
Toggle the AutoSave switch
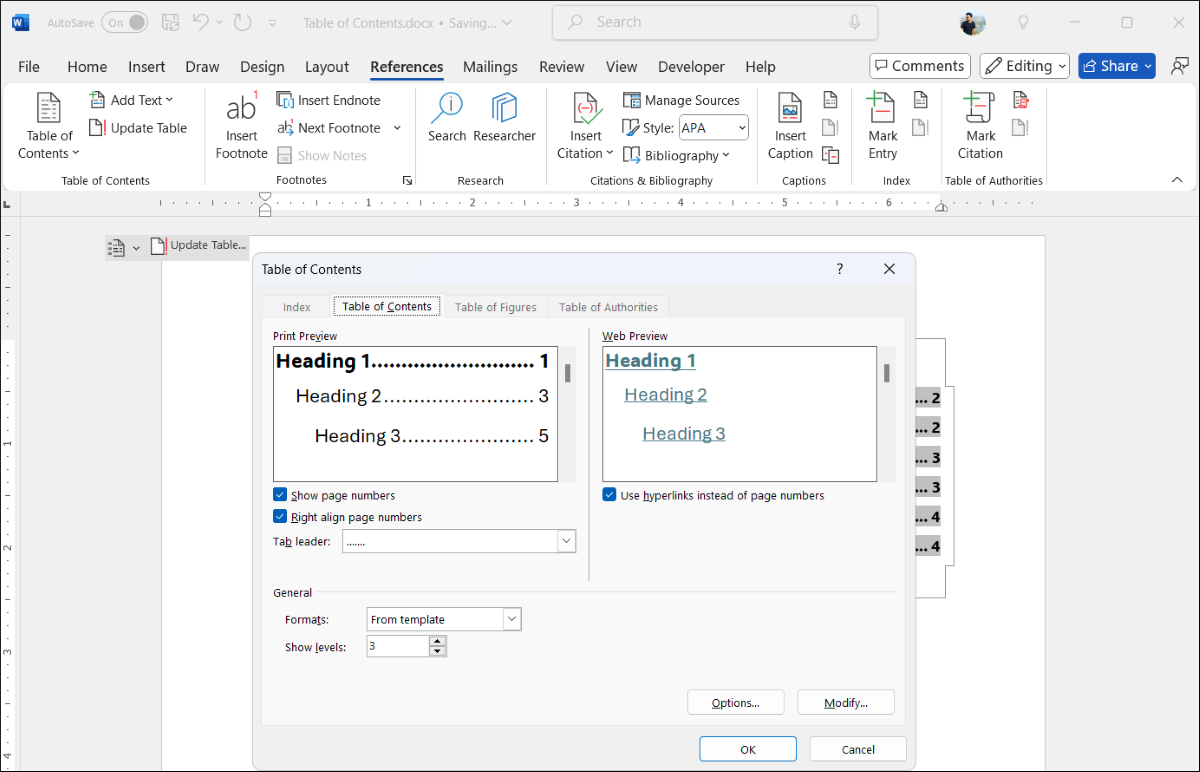tap(124, 22)
